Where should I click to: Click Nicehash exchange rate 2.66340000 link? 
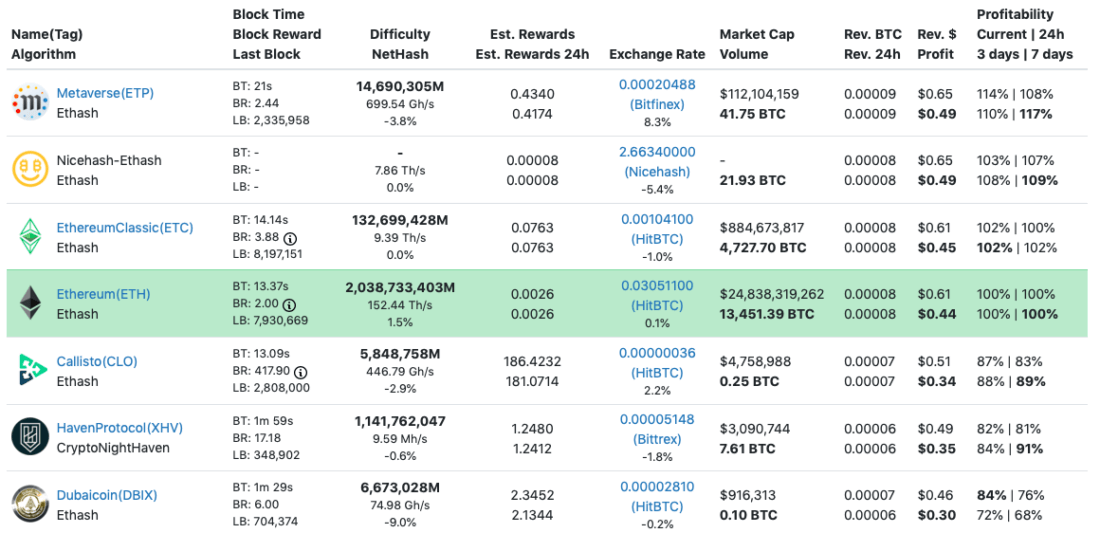pyautogui.click(x=657, y=152)
